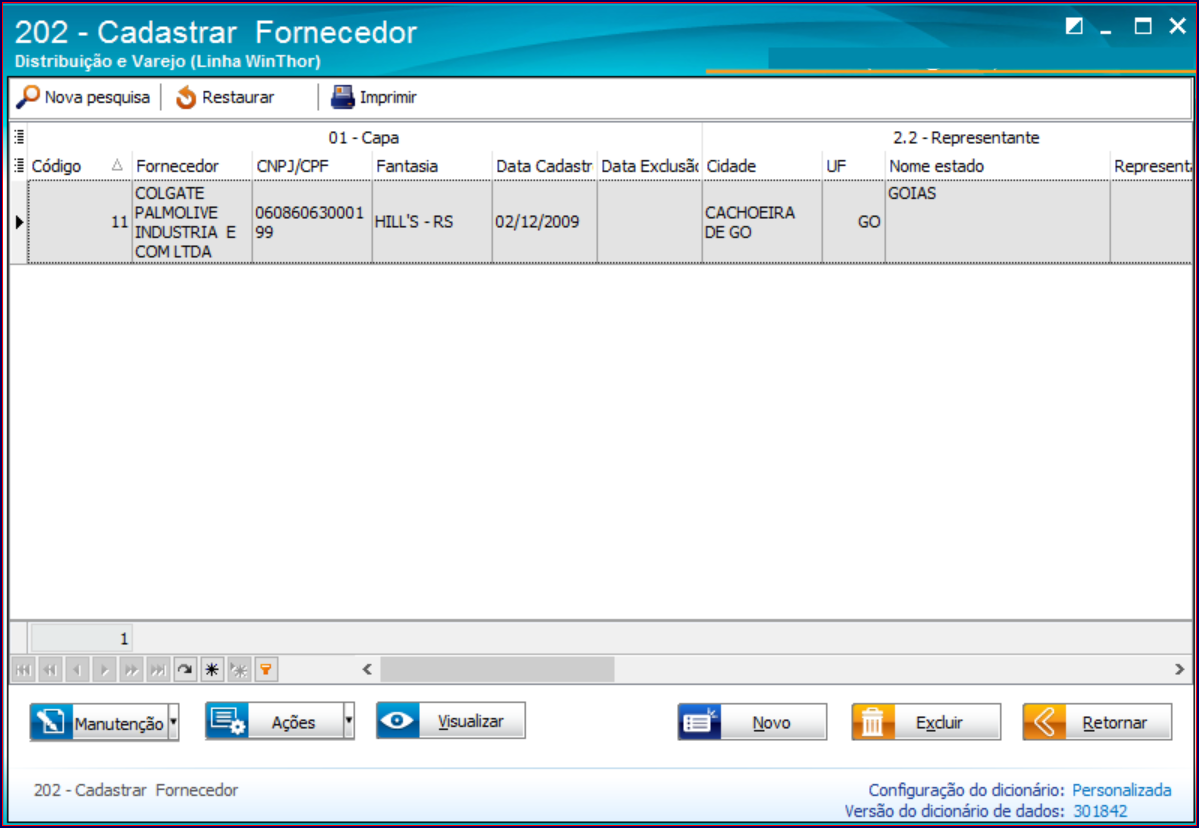Screen dimensions: 1199x828
Task: Click the Nova pesquisa toolbar label
Action: tap(97, 98)
